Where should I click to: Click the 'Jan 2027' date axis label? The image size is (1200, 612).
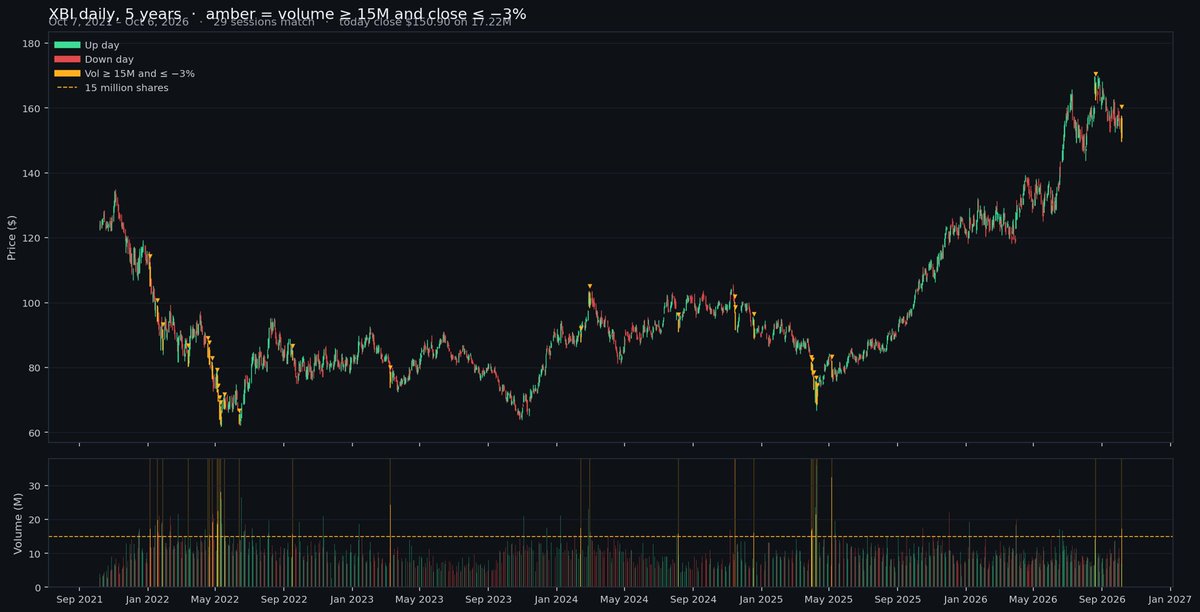[1168, 601]
